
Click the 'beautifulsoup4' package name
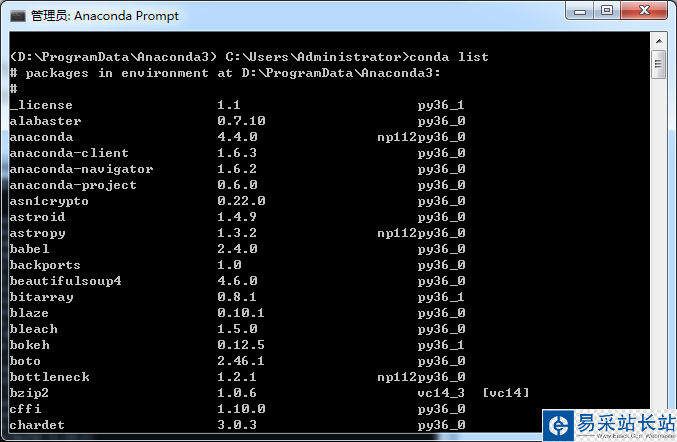click(x=66, y=281)
